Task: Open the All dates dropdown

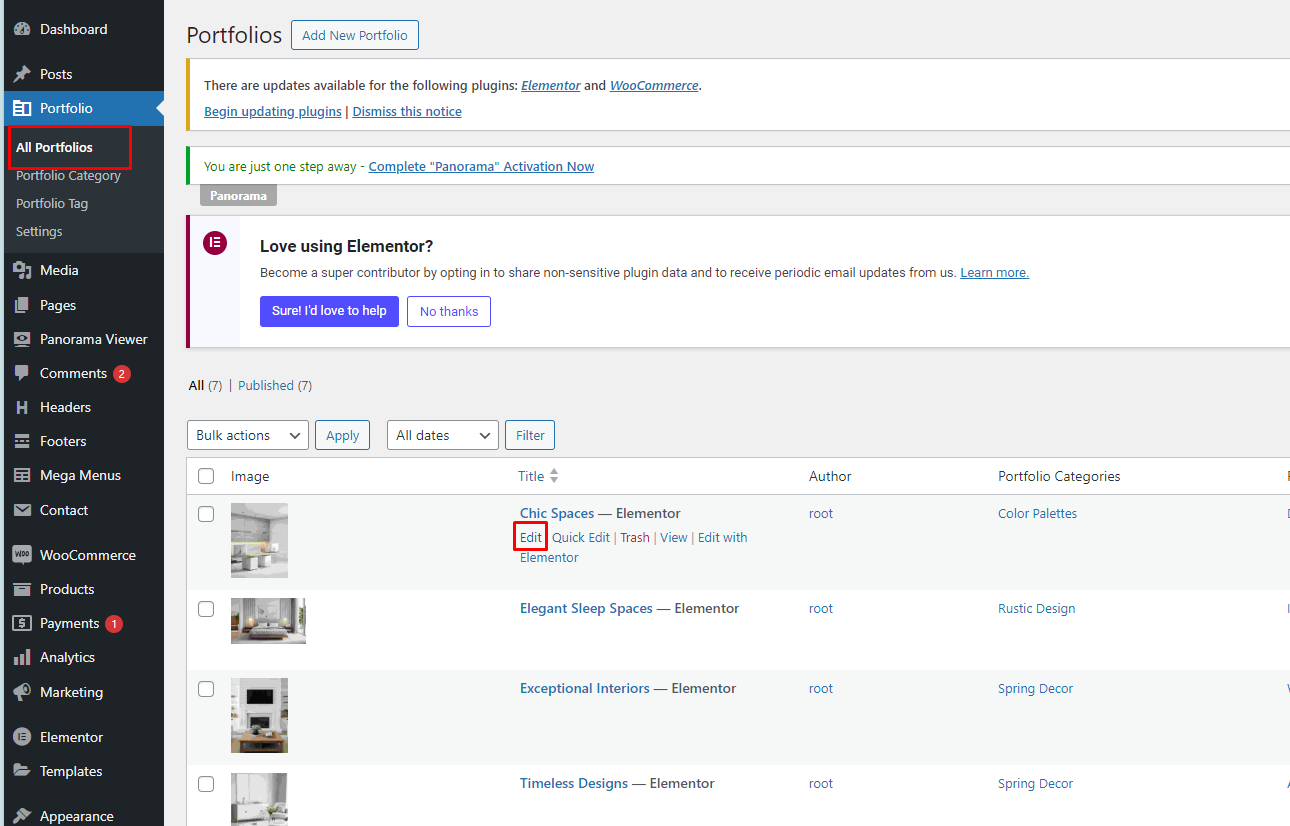Action: click(443, 435)
